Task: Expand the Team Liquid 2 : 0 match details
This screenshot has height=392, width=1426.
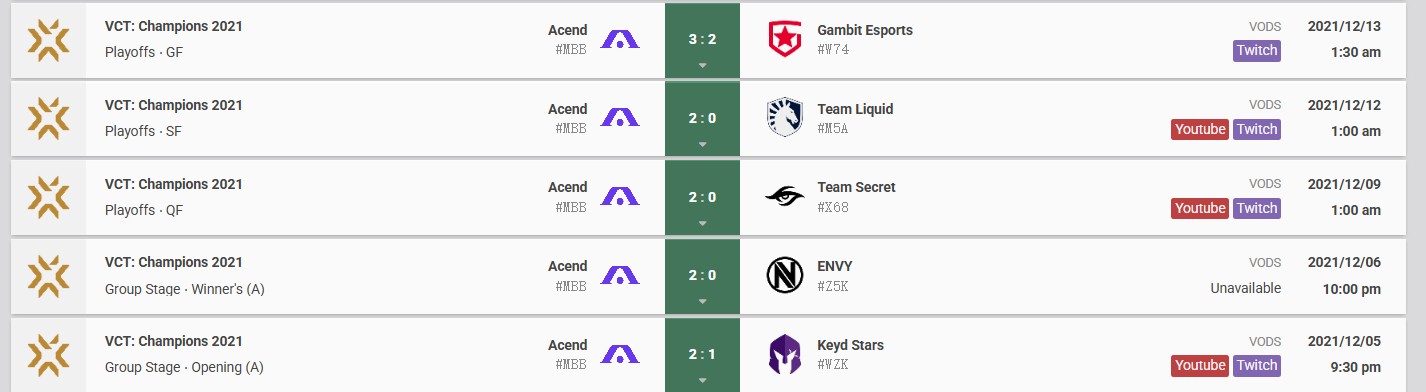Action: (702, 144)
